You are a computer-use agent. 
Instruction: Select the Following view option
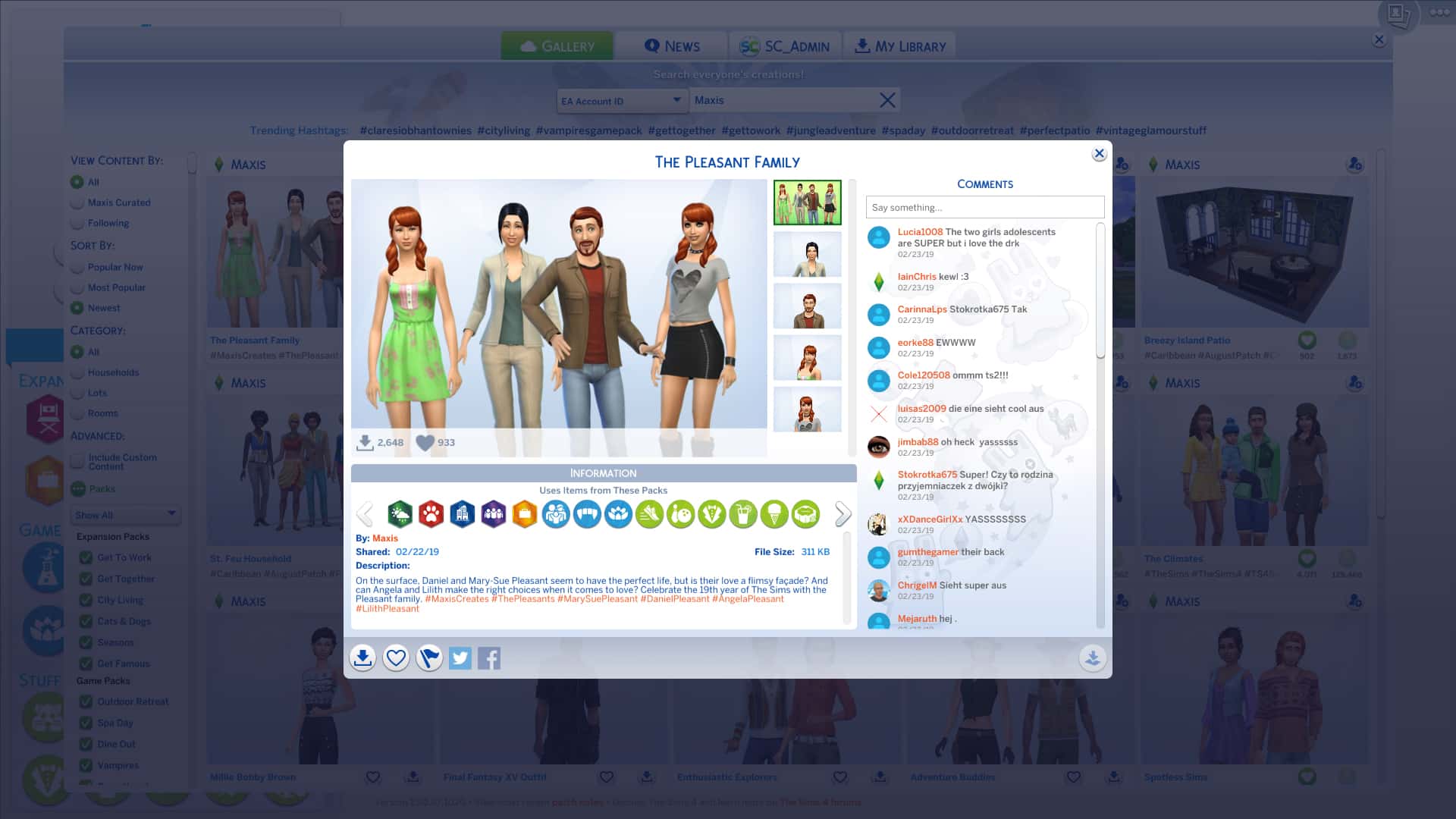click(x=77, y=223)
